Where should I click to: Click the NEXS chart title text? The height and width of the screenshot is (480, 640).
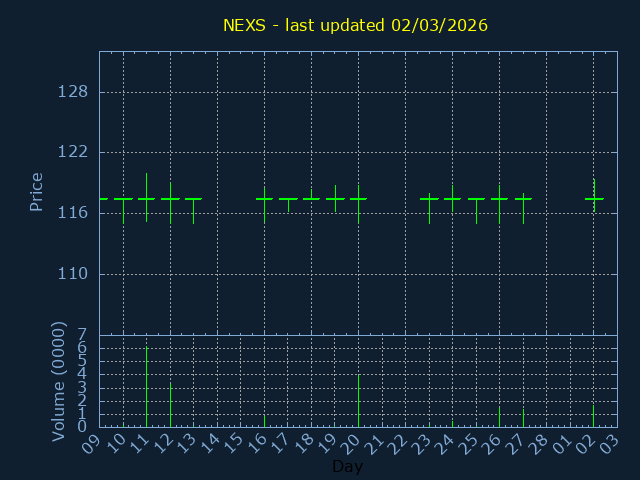(x=355, y=24)
